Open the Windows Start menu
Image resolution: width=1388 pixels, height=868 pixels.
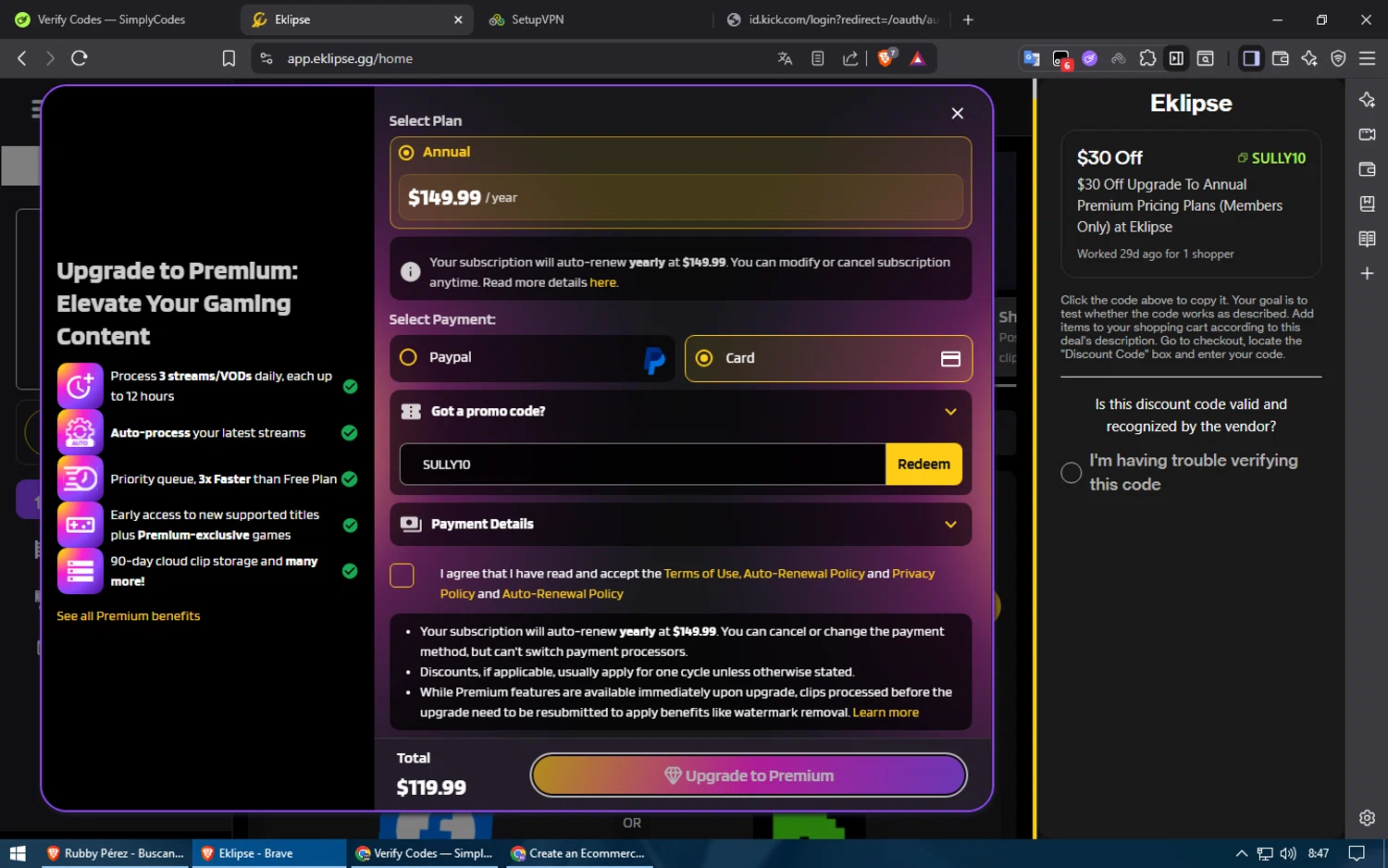click(17, 853)
